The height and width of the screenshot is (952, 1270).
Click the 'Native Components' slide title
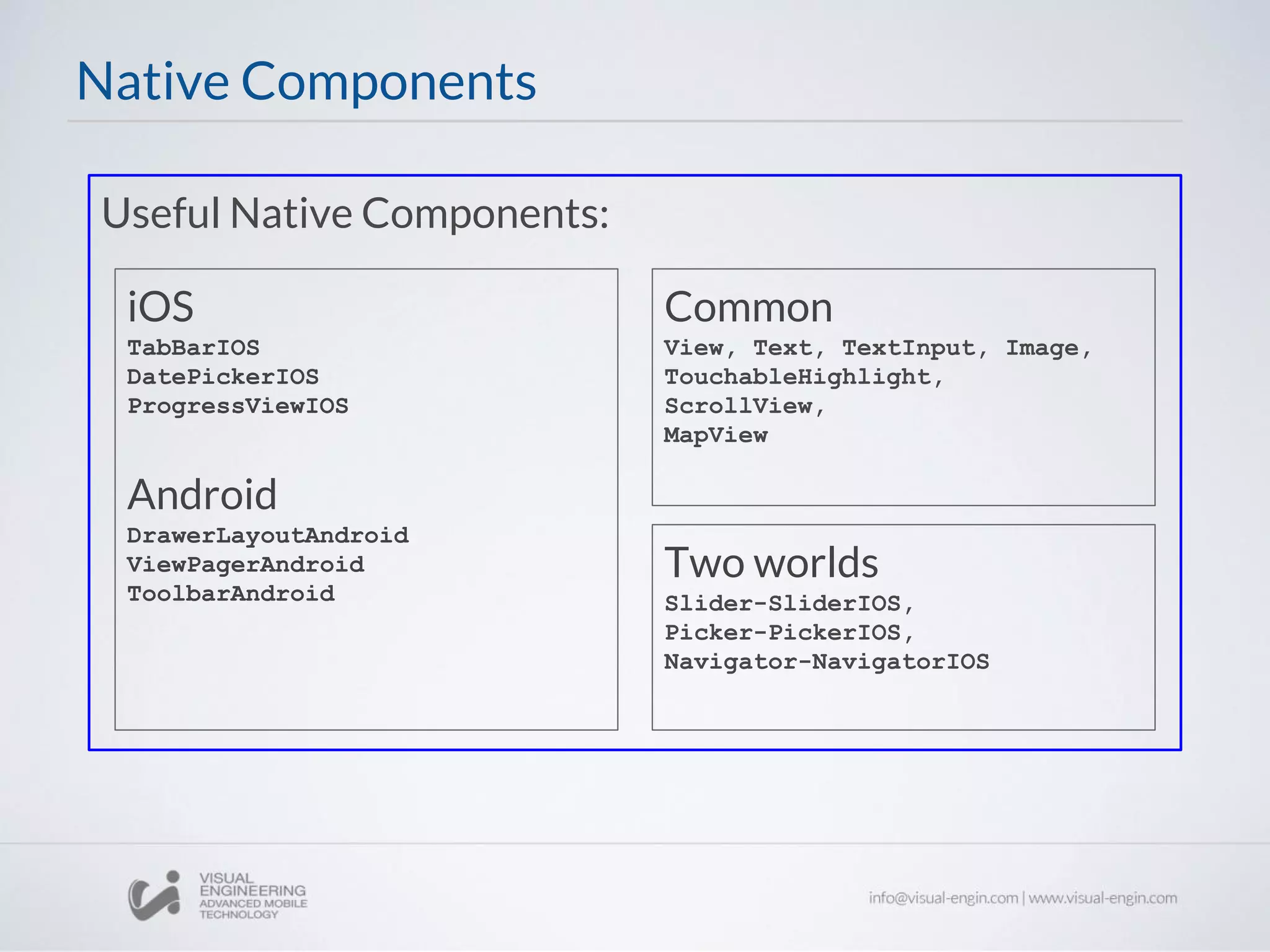(x=306, y=81)
